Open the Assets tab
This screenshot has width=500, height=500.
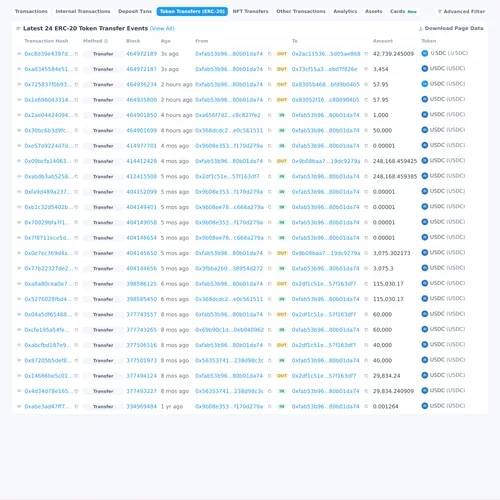click(374, 11)
